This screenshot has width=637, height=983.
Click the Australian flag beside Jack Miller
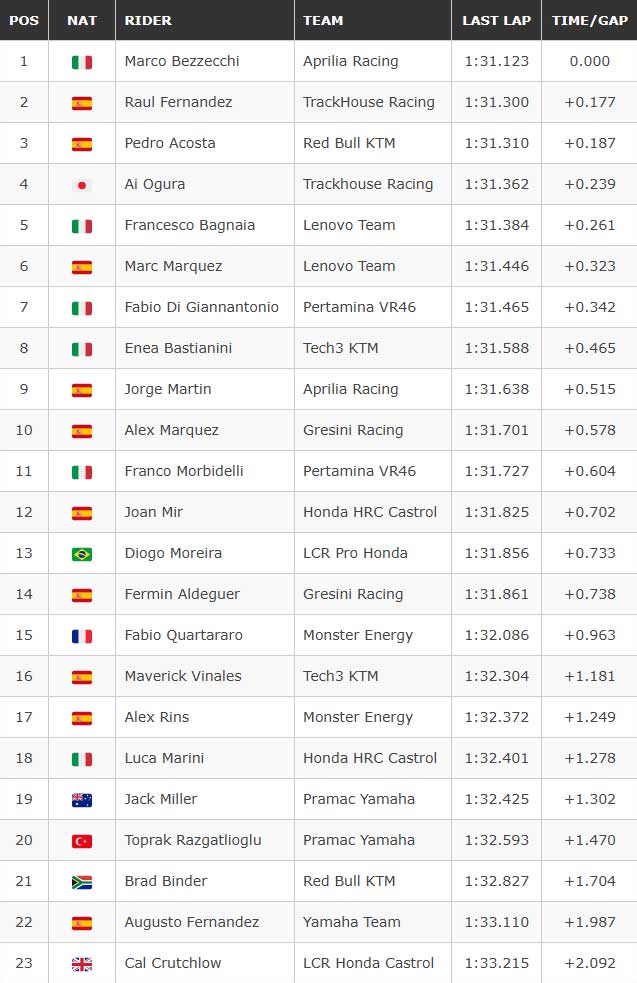[x=82, y=800]
